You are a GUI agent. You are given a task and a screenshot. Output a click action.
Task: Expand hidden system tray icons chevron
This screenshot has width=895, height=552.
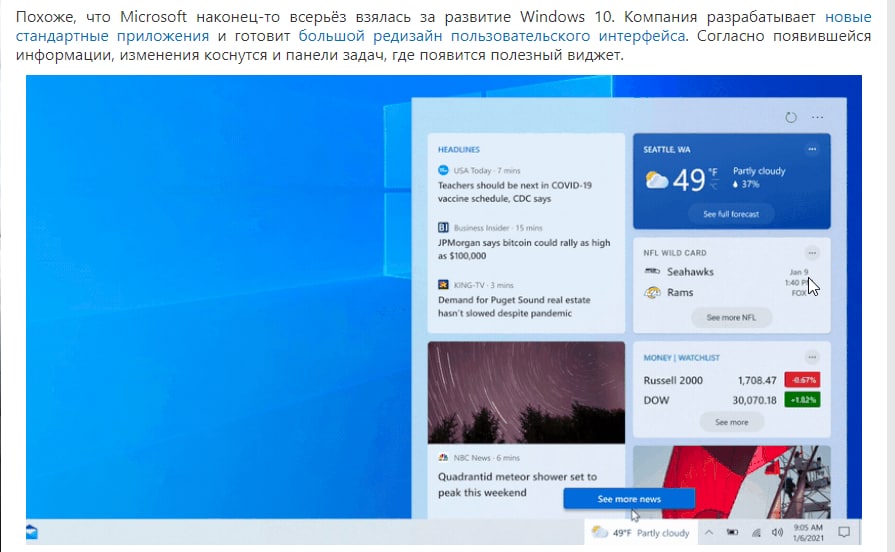pos(708,533)
